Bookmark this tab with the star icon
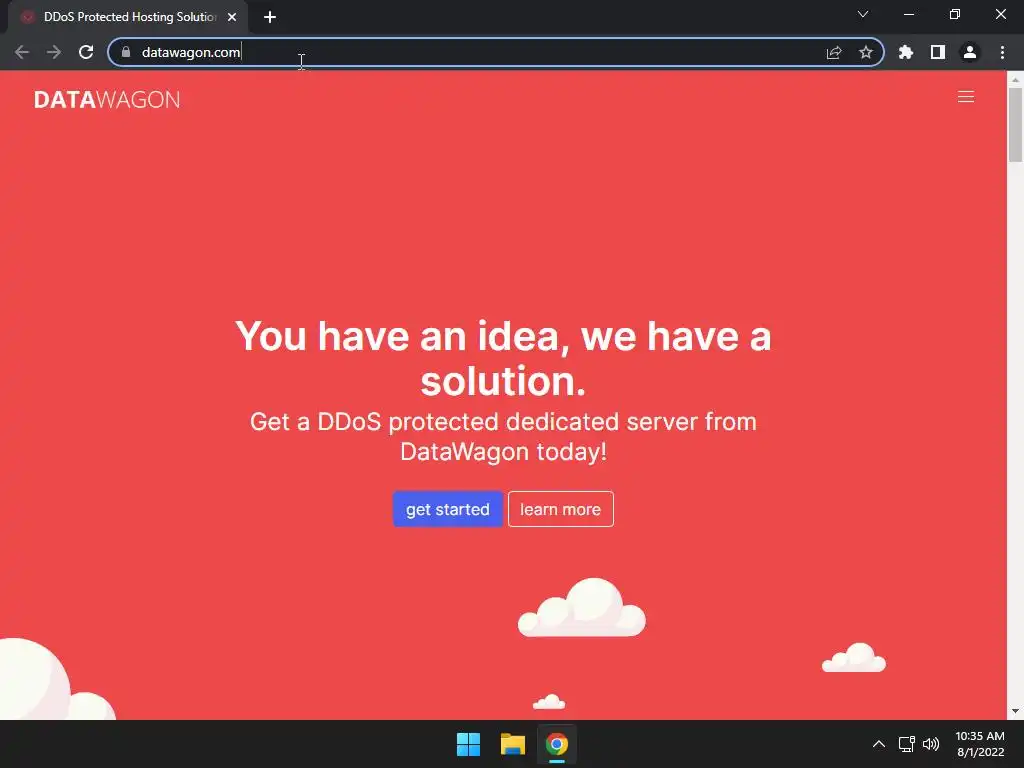1024x768 pixels. 866,52
